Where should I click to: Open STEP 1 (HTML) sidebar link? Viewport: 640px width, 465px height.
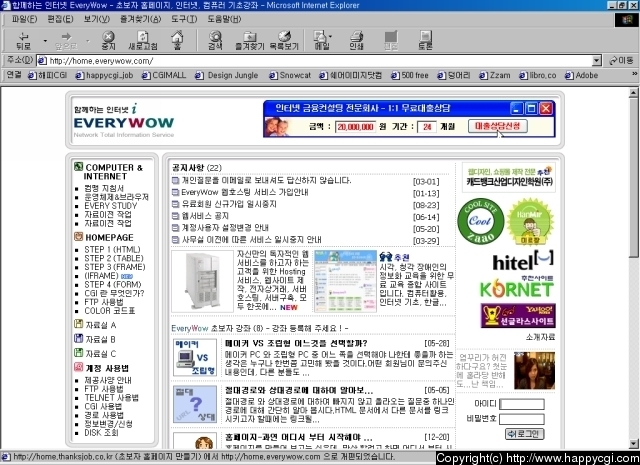112,249
